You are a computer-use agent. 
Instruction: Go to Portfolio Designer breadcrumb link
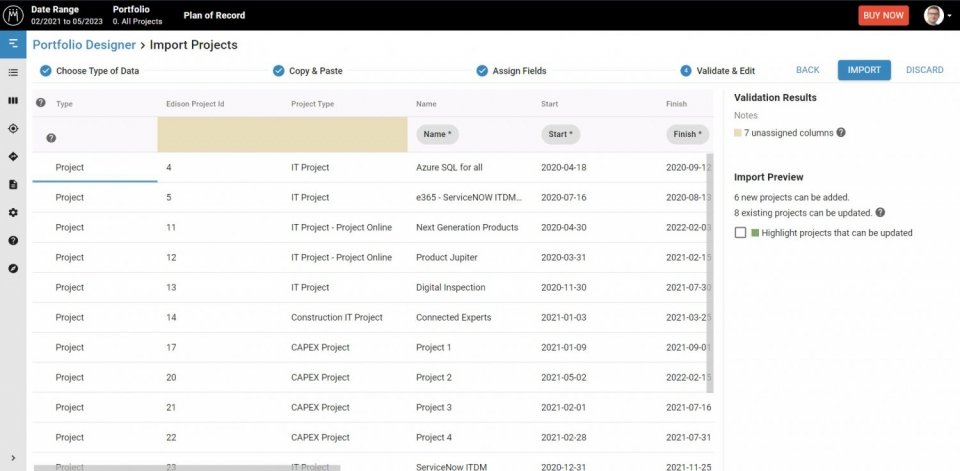pos(84,45)
